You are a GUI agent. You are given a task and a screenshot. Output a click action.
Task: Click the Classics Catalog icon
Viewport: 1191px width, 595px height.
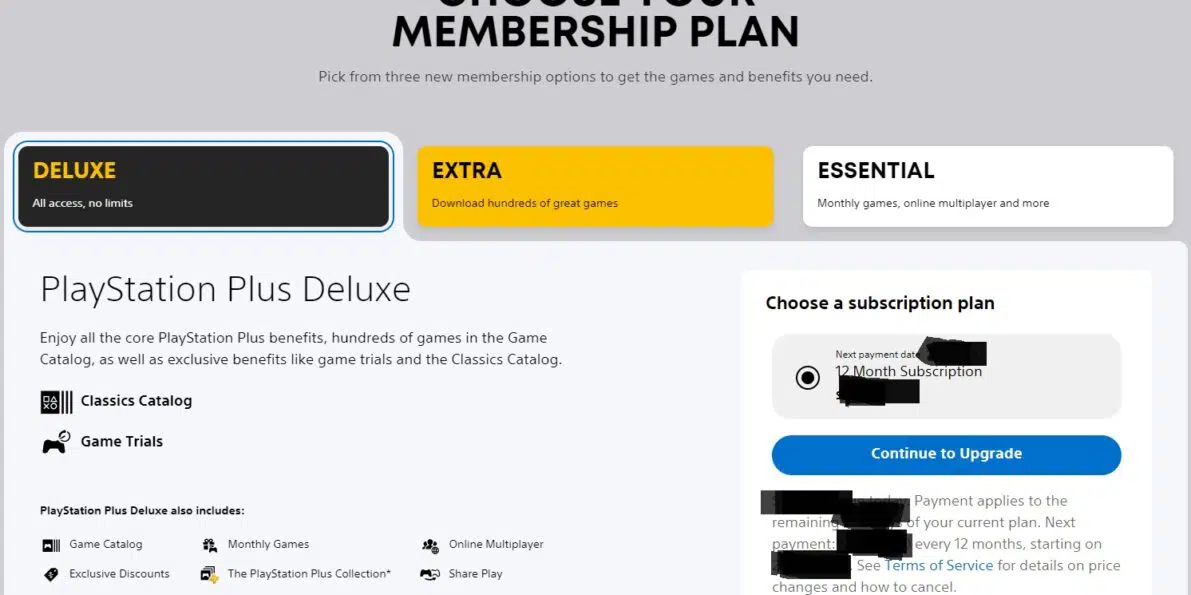[56, 401]
